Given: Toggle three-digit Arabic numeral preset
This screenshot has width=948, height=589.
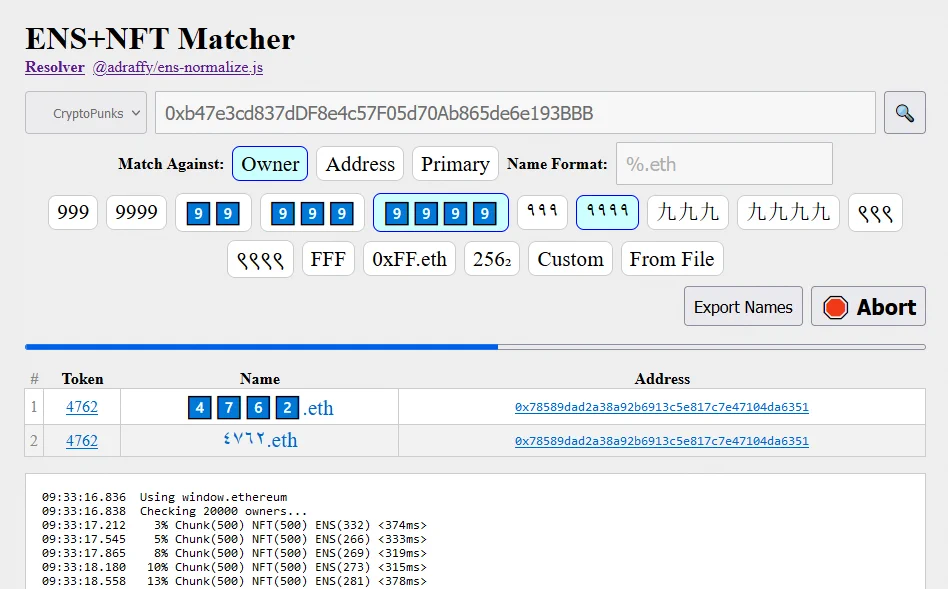Looking at the screenshot, I should (x=542, y=212).
